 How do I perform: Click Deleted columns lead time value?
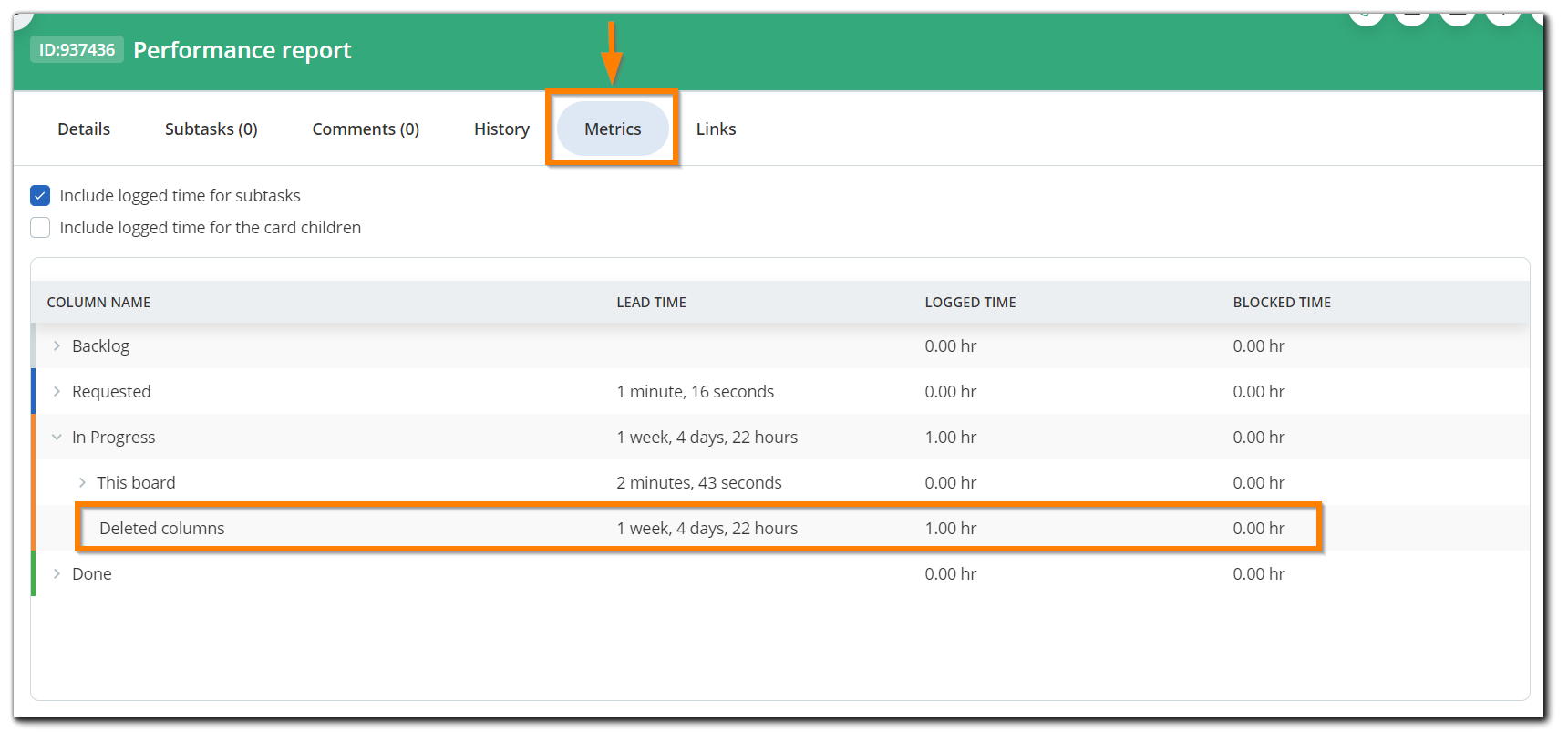coord(707,528)
